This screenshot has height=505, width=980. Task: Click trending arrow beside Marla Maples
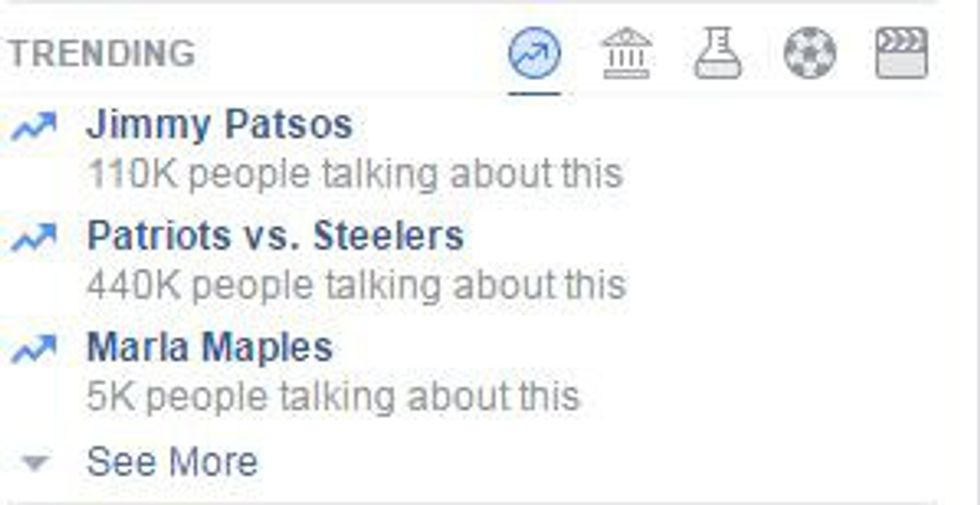pos(34,349)
